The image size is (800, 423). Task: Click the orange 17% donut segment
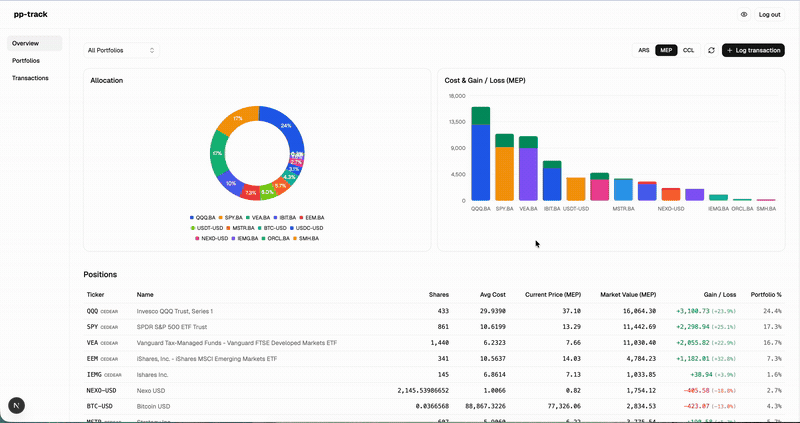pos(239,118)
